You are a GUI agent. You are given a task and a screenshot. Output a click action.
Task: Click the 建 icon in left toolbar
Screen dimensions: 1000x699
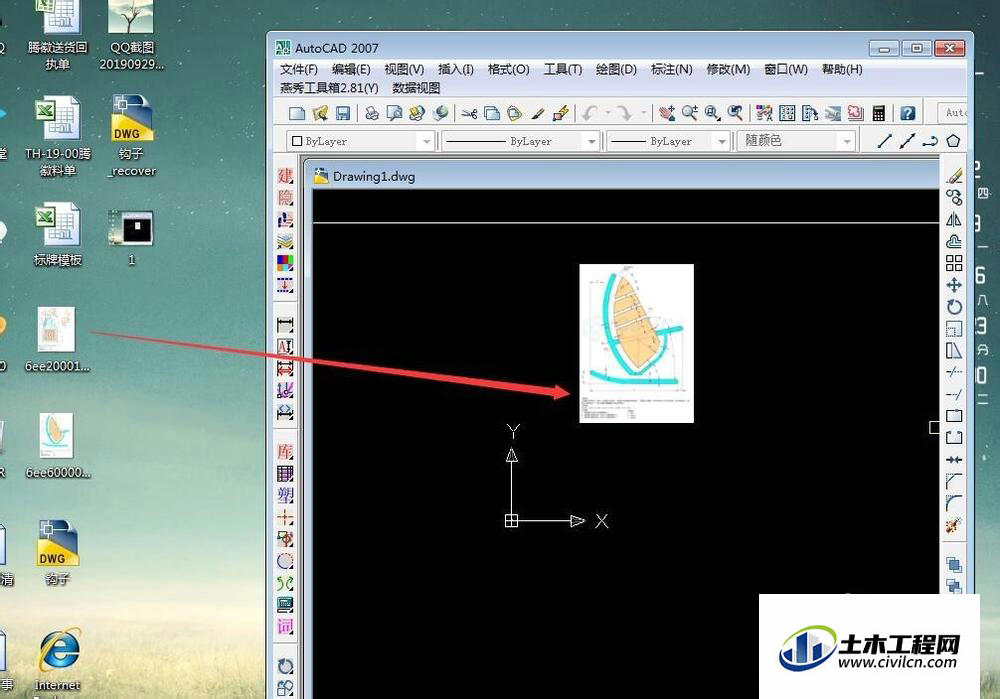pyautogui.click(x=285, y=175)
